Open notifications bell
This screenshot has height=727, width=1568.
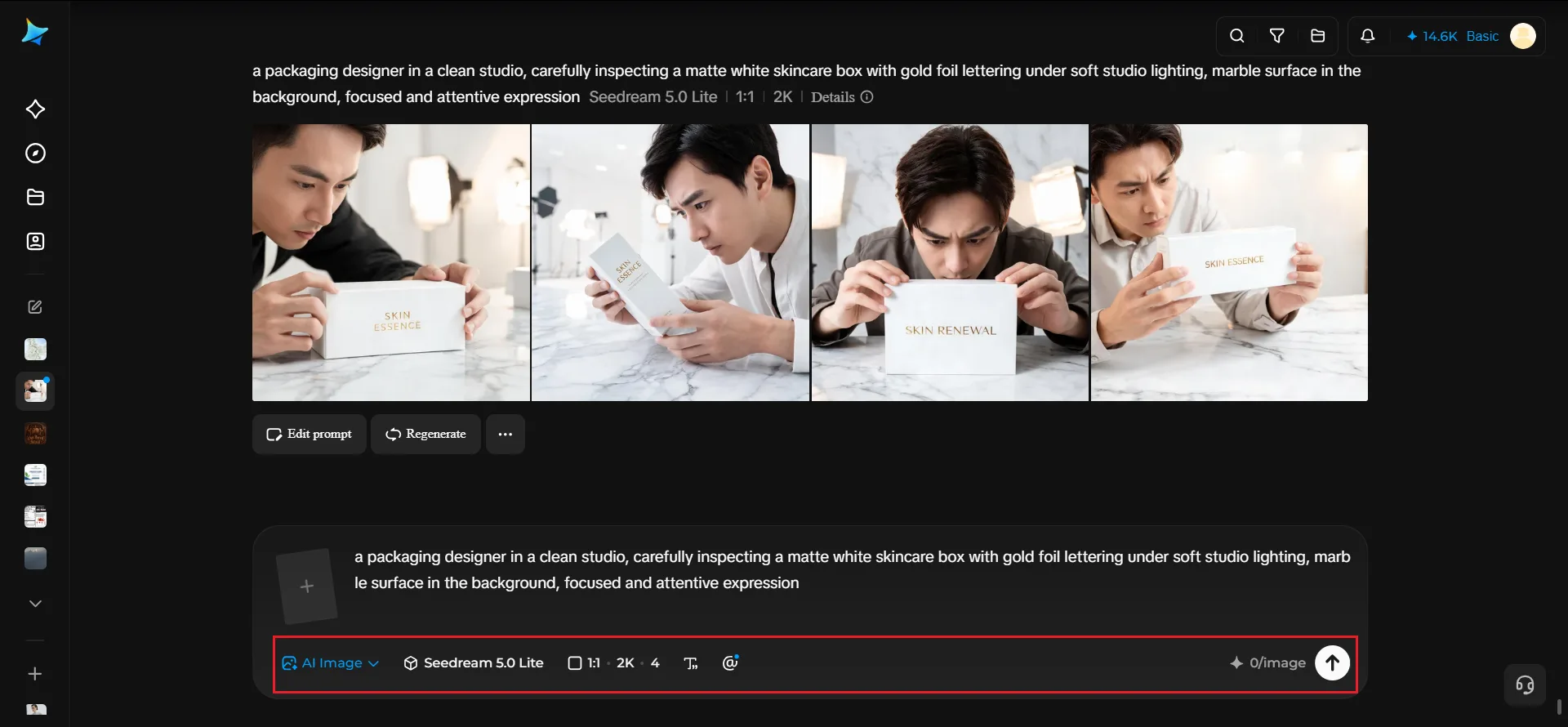coord(1368,36)
